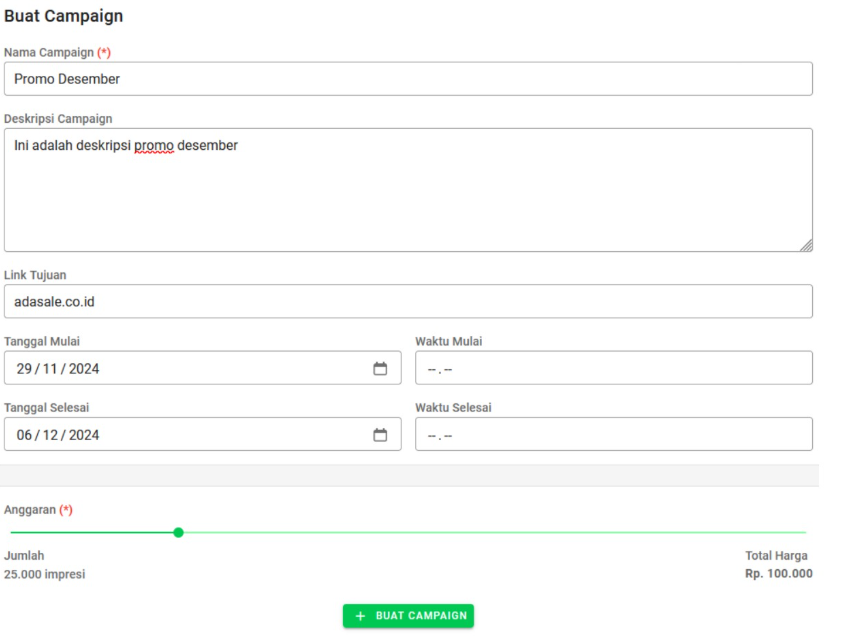Click the 'Buat Campaign' page heading
862x638 pixels.
(x=64, y=16)
